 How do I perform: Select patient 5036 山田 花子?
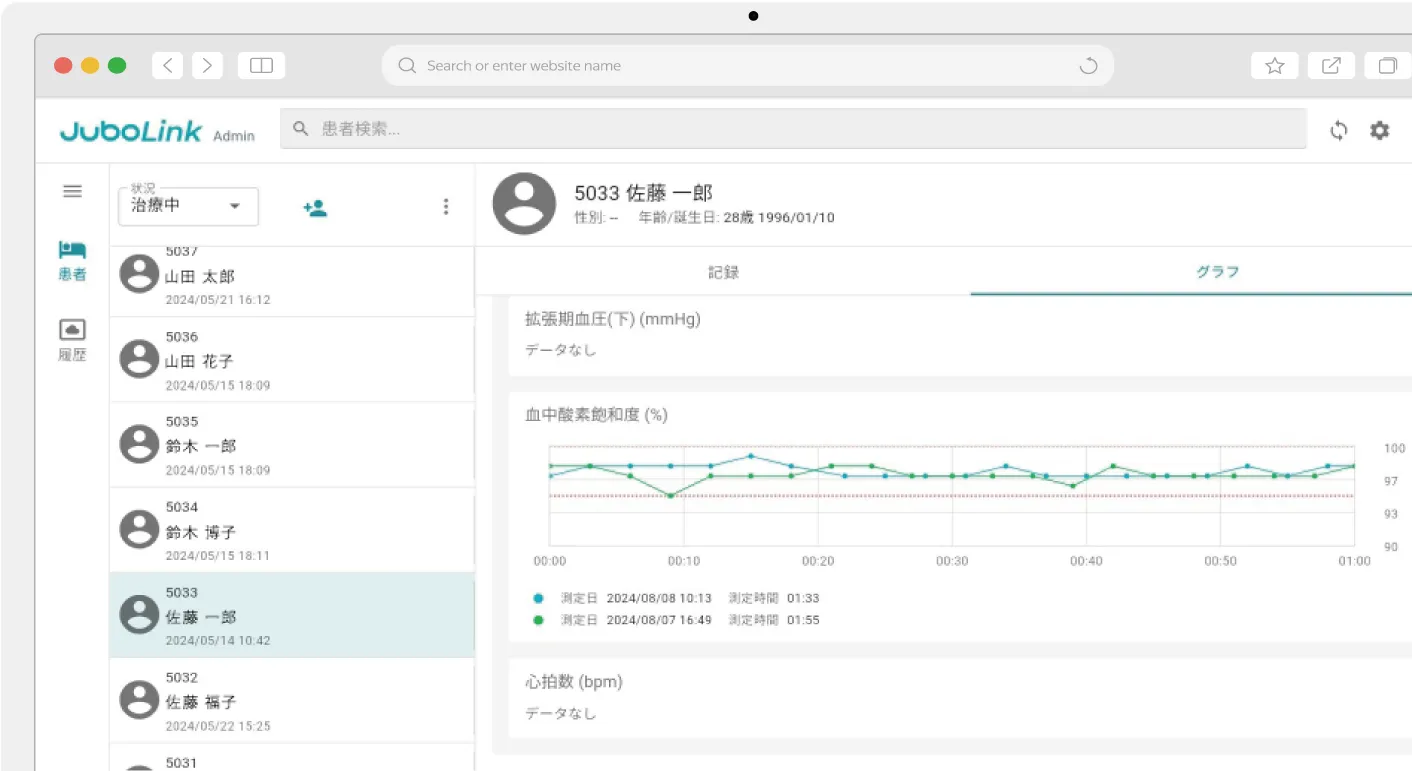pos(291,360)
